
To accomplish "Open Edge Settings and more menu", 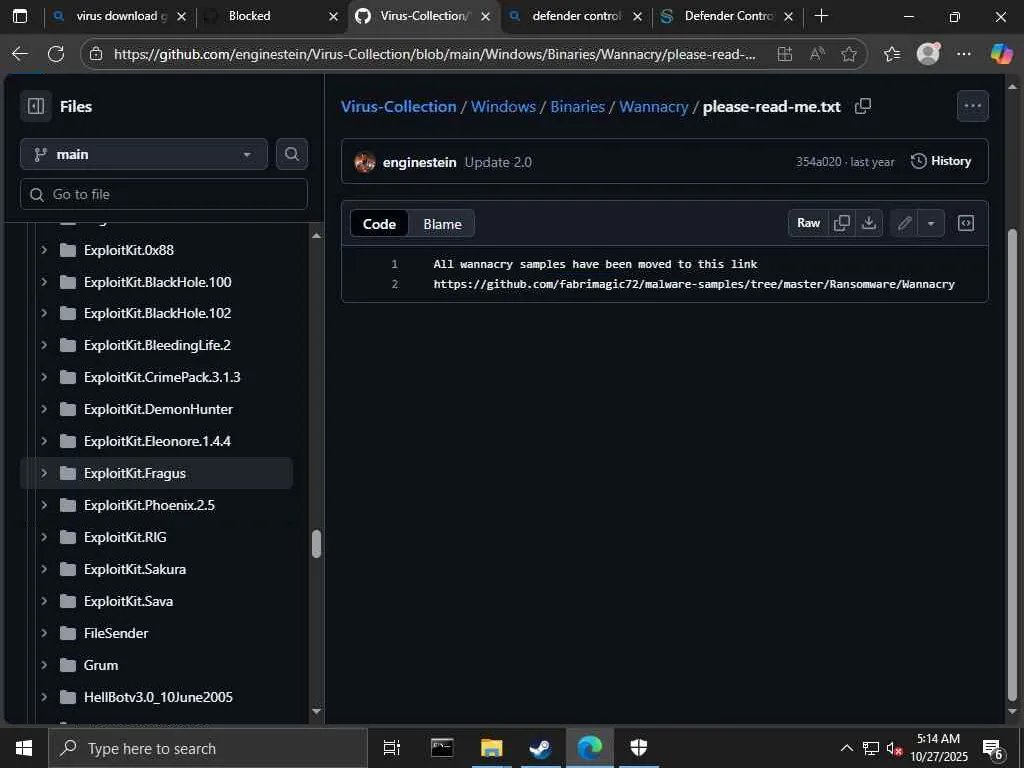I will coord(964,54).
